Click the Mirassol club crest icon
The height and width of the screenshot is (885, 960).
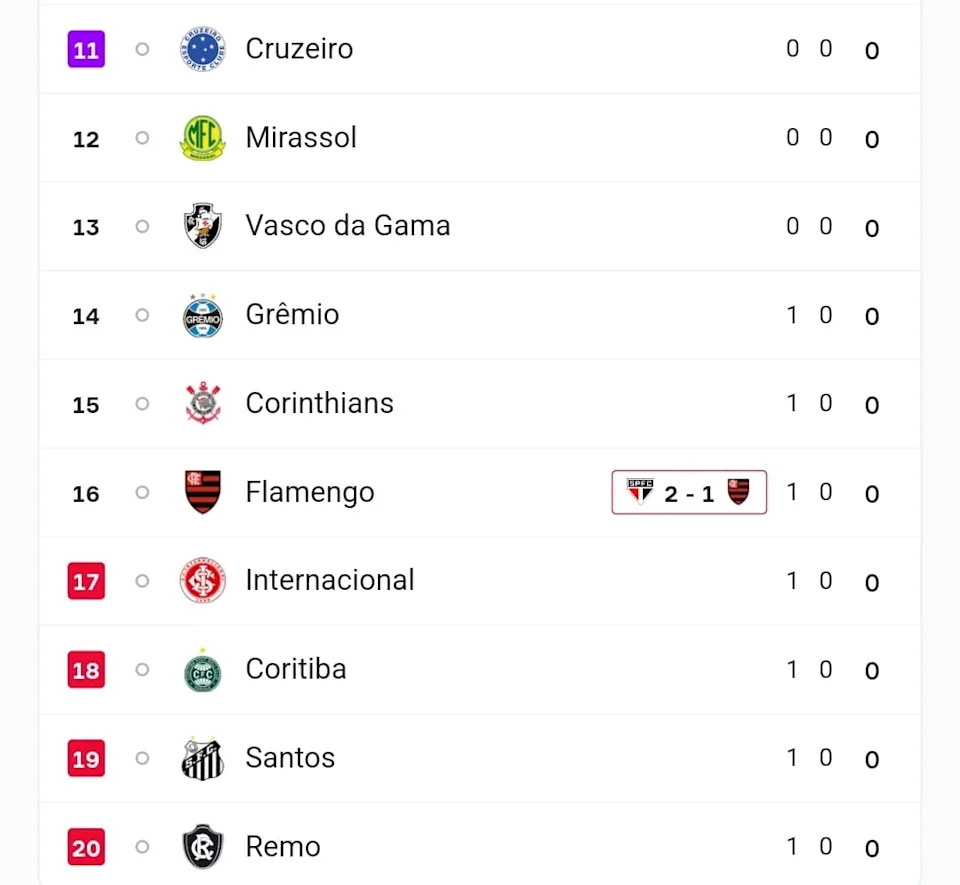click(202, 138)
